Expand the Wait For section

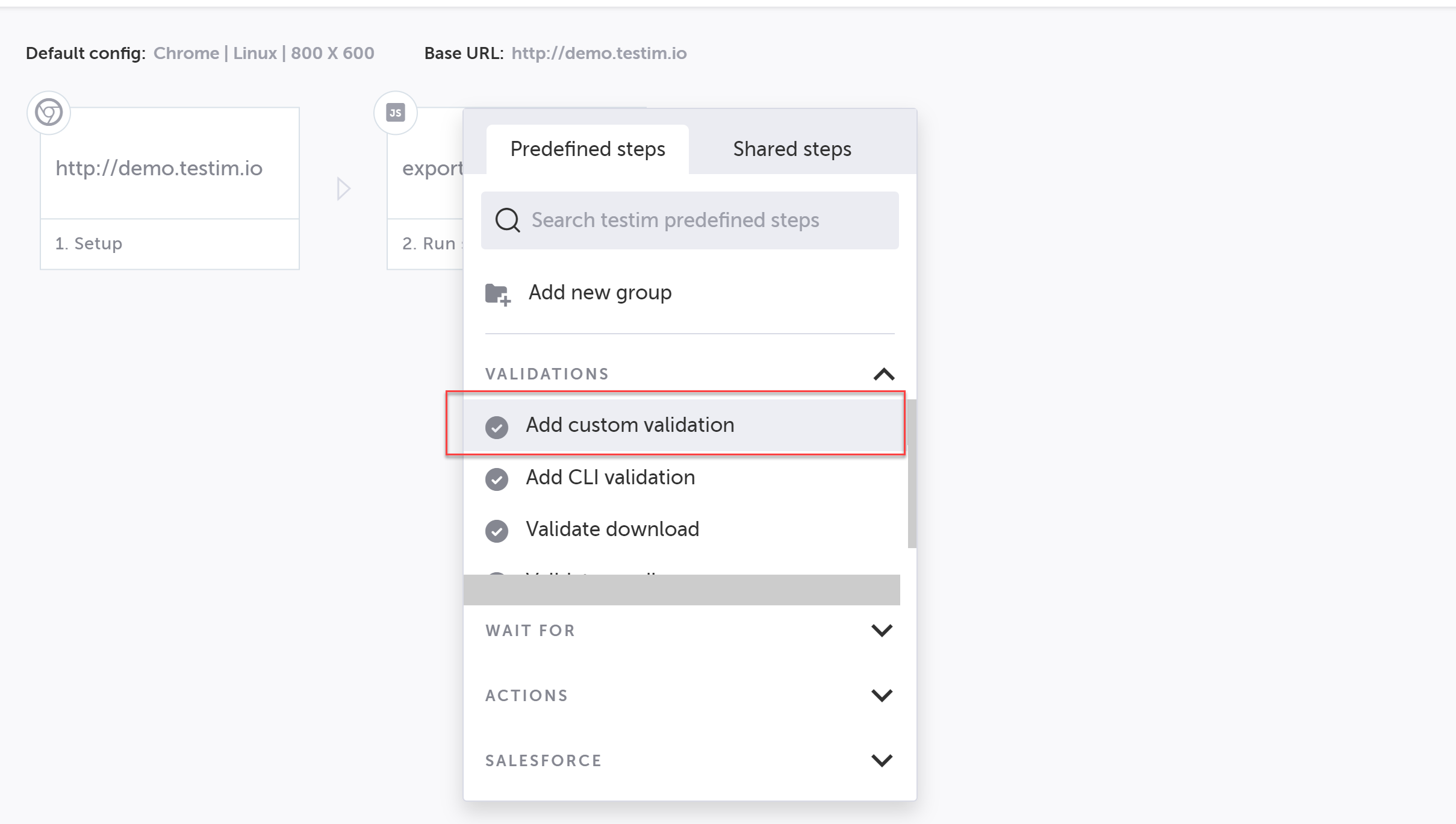(882, 631)
